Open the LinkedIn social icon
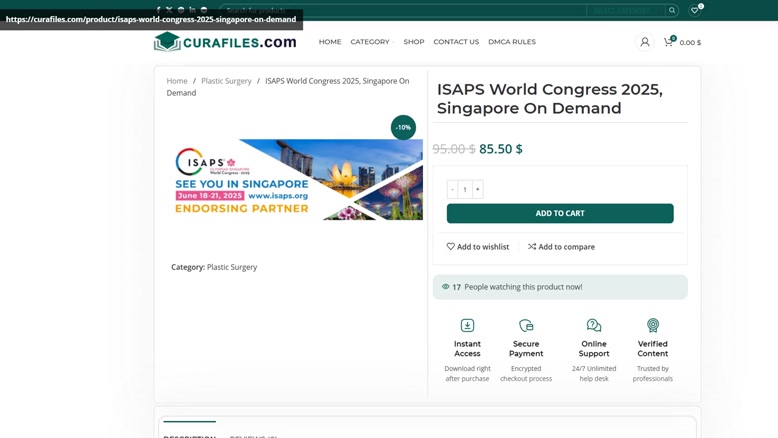The width and height of the screenshot is (778, 438). [x=192, y=9]
